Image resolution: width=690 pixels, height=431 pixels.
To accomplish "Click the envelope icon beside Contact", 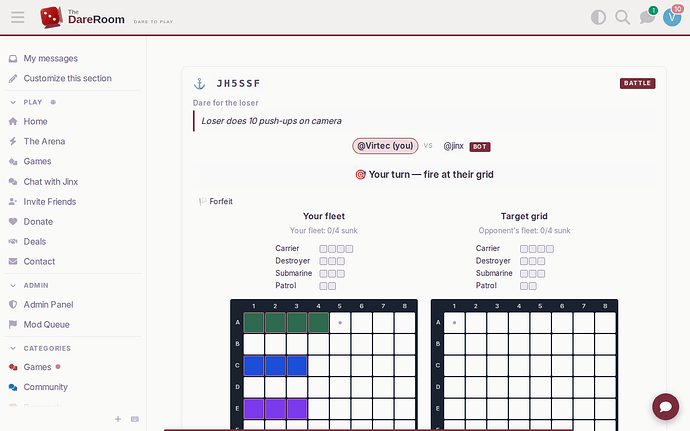I will (13, 262).
